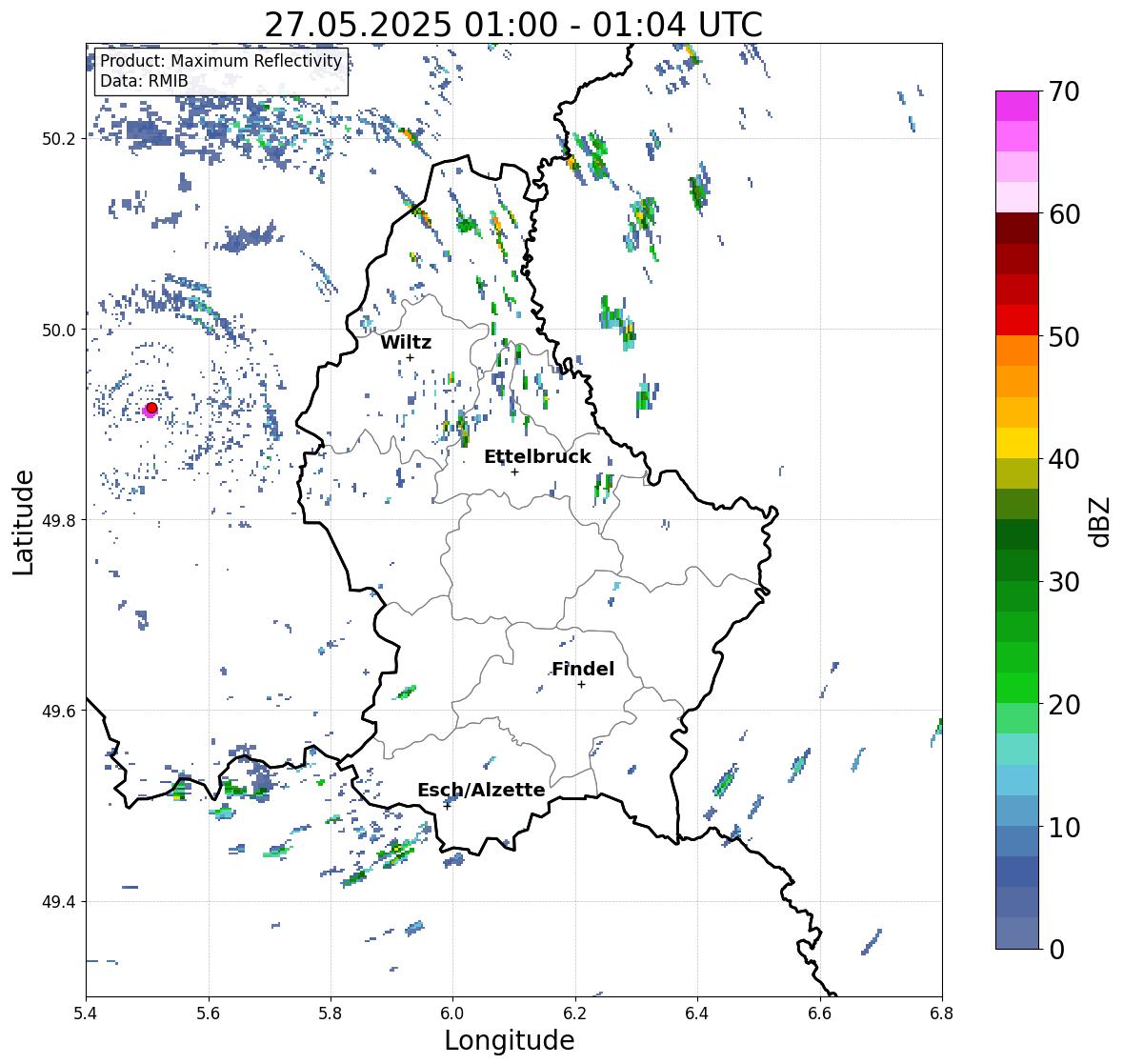This screenshot has width=1123, height=1064.
Task: Click the Ettelbruck station cross marker
Action: pyautogui.click(x=514, y=472)
